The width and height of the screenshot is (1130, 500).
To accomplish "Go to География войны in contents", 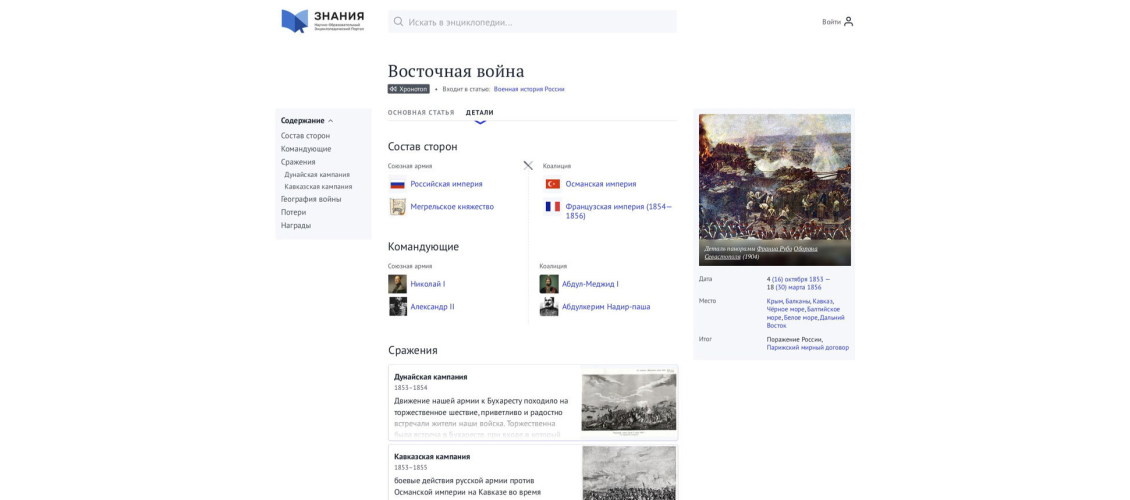I will 311,199.
